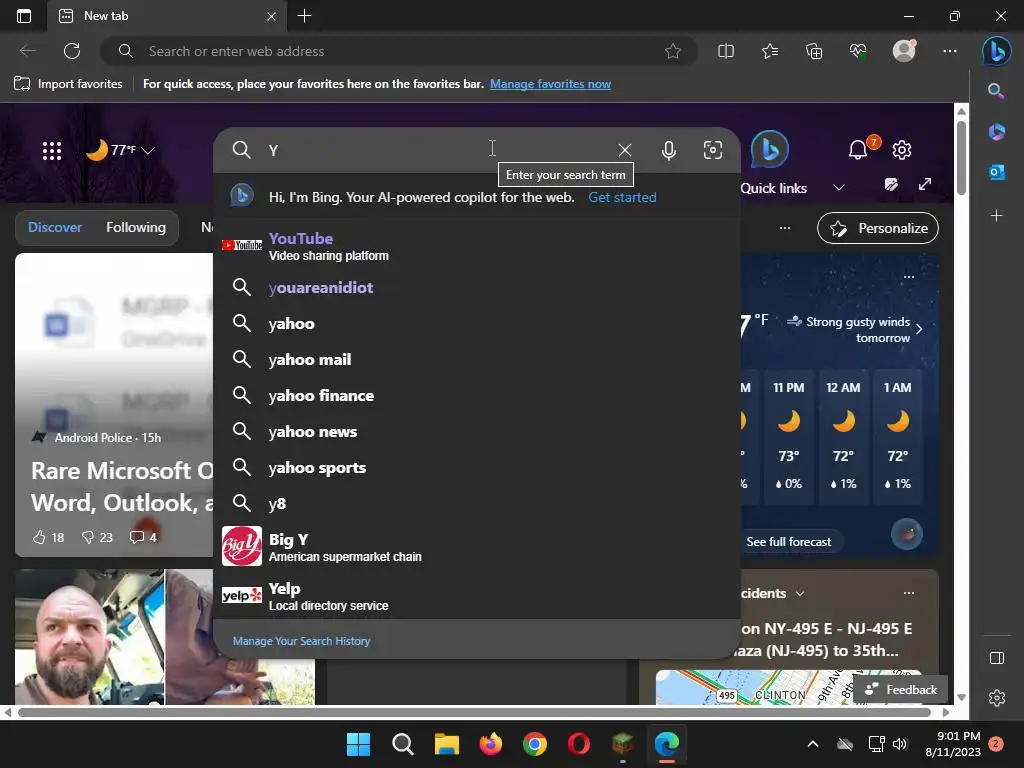Select the yahoo suggestion

point(477,323)
